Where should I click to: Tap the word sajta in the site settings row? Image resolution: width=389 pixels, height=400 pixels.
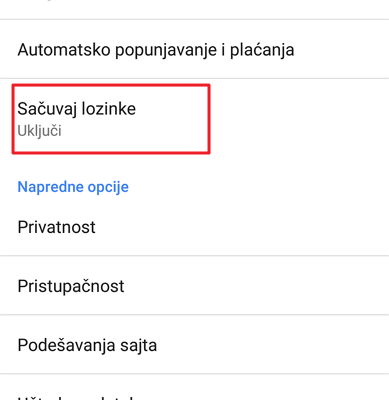tap(139, 345)
